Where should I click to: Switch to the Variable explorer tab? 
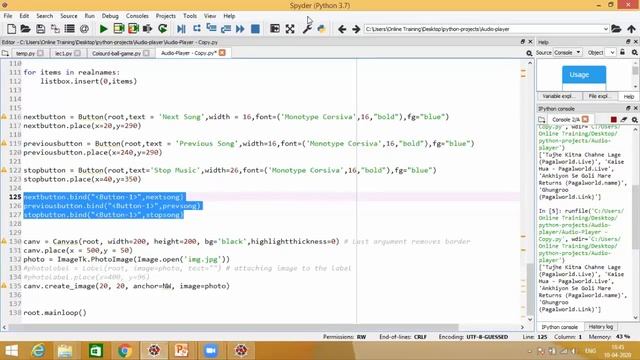(558, 96)
